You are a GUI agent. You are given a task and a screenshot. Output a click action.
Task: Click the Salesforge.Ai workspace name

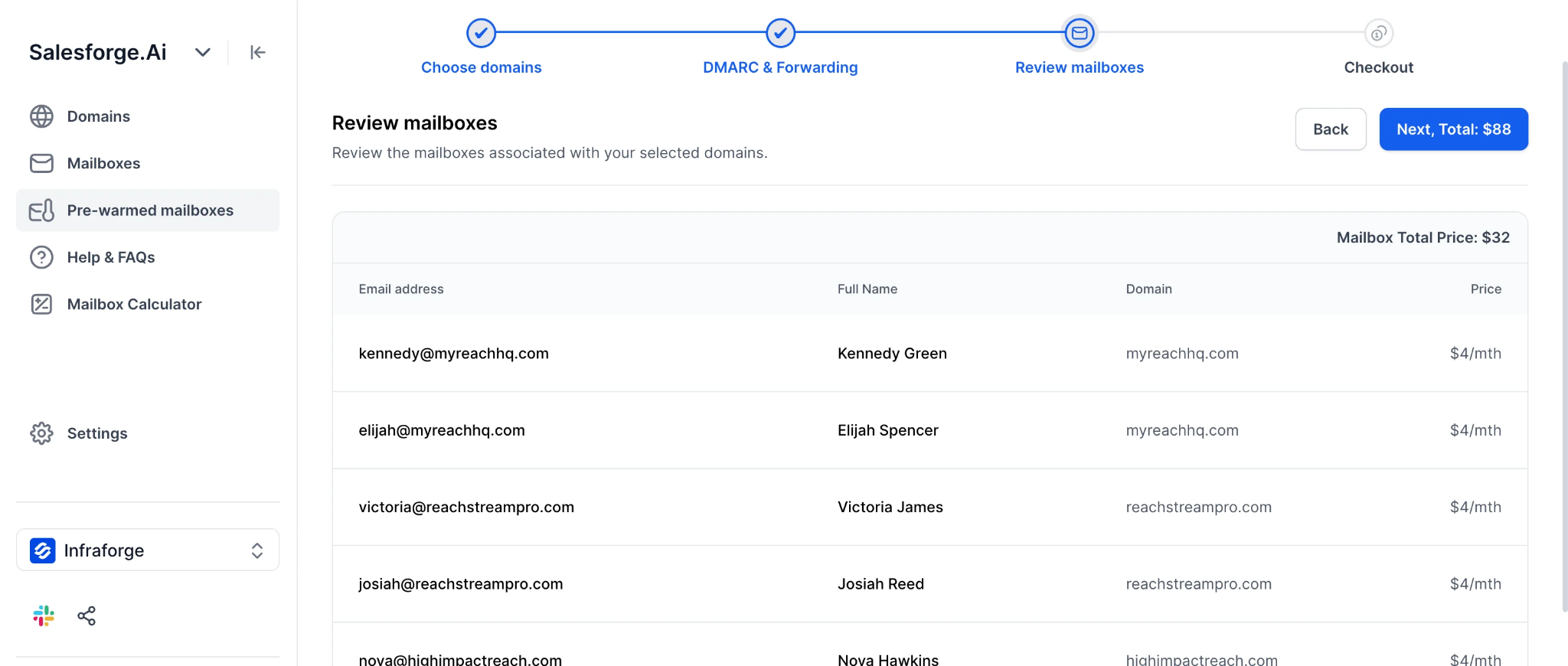coord(97,52)
